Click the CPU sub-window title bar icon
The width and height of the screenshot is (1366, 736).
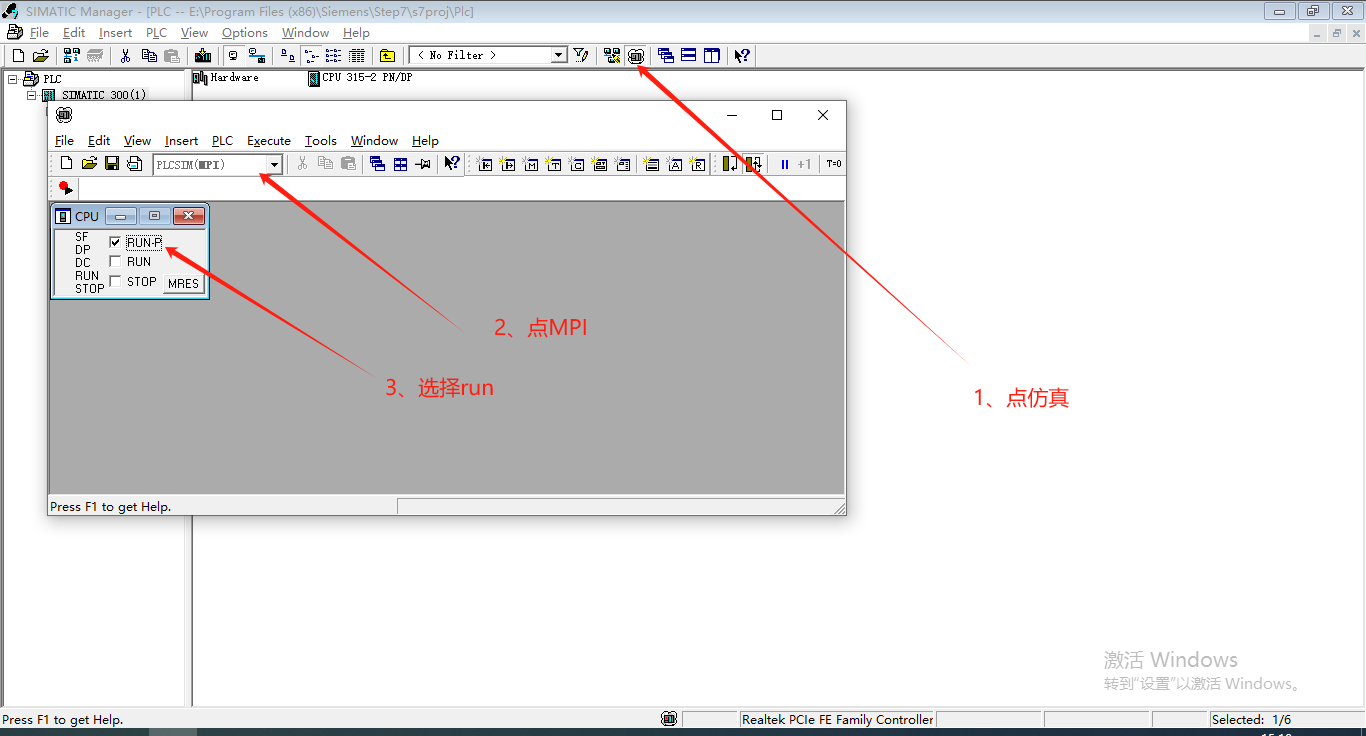63,216
